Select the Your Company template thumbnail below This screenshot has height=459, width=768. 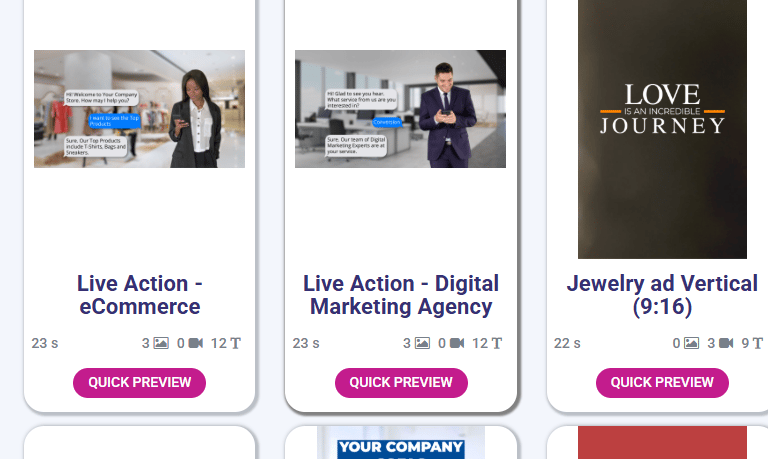point(401,442)
